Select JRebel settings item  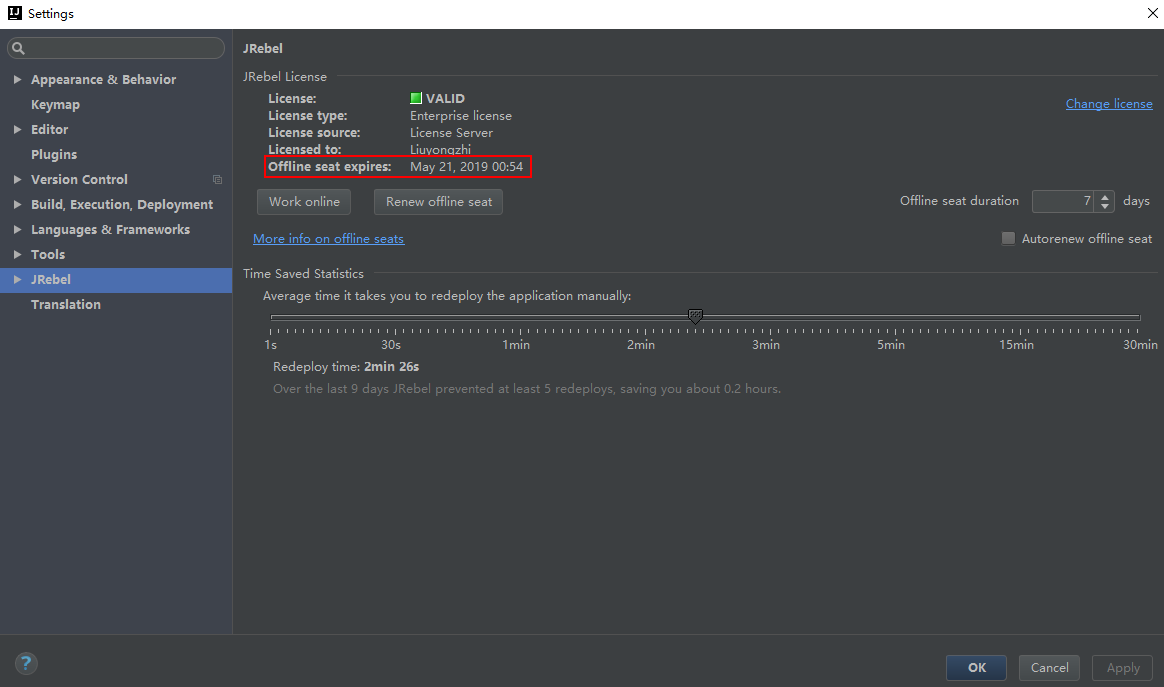coord(116,279)
